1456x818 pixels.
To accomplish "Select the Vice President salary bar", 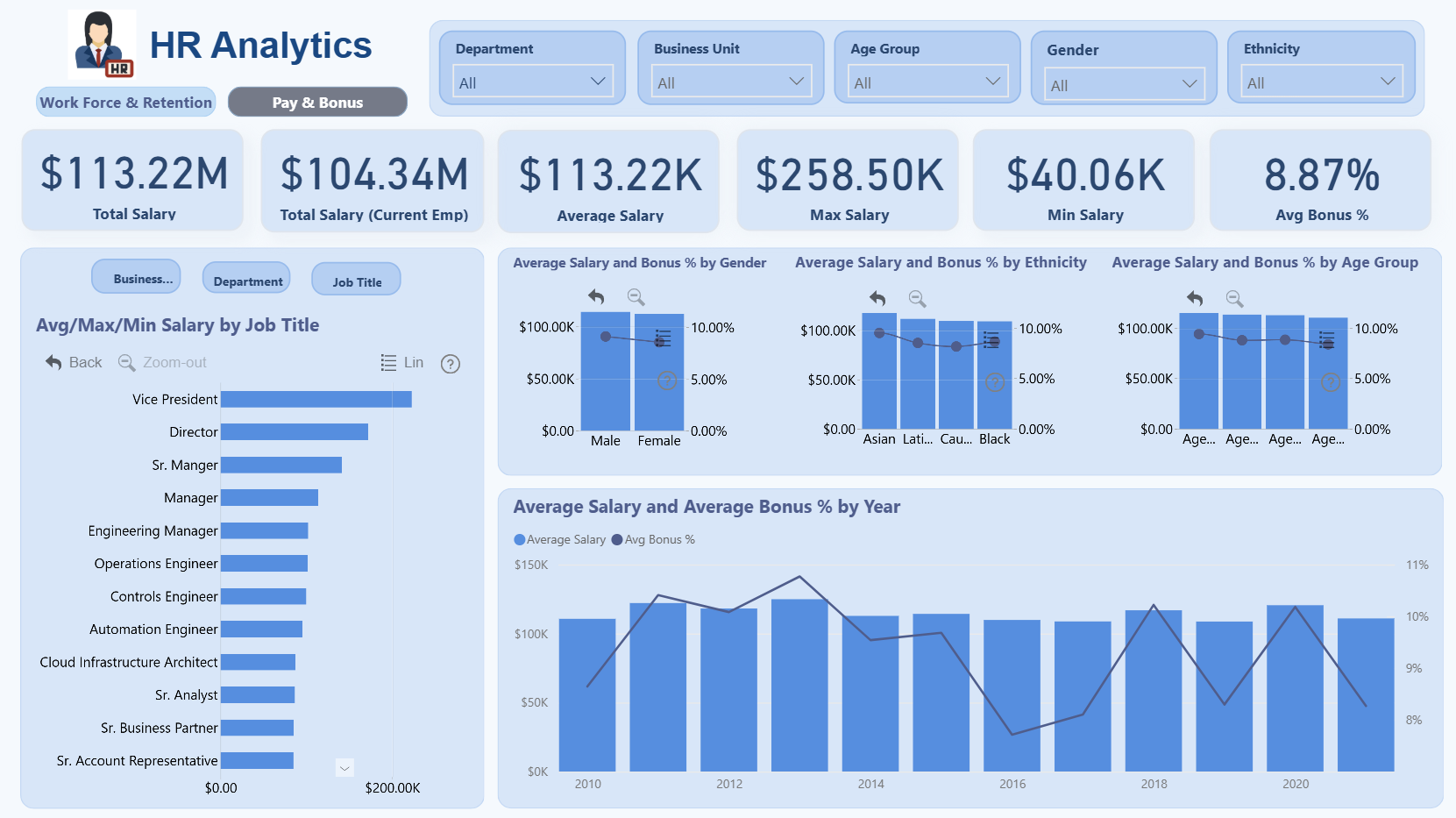I will (x=316, y=399).
